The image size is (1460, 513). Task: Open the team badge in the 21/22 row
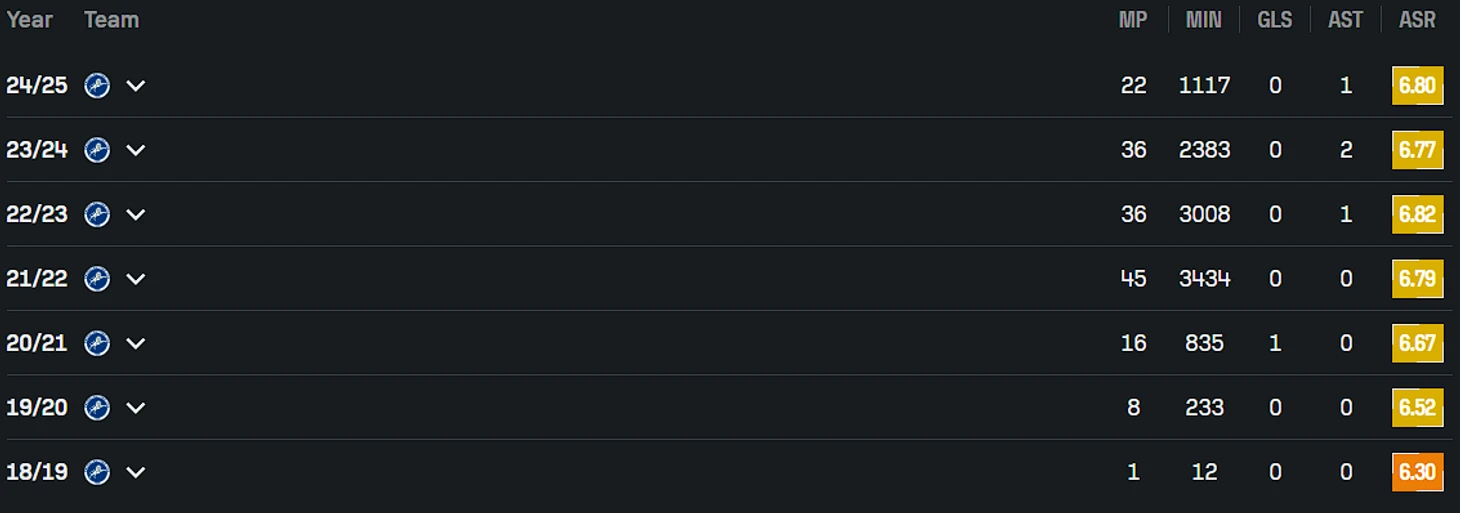[97, 279]
